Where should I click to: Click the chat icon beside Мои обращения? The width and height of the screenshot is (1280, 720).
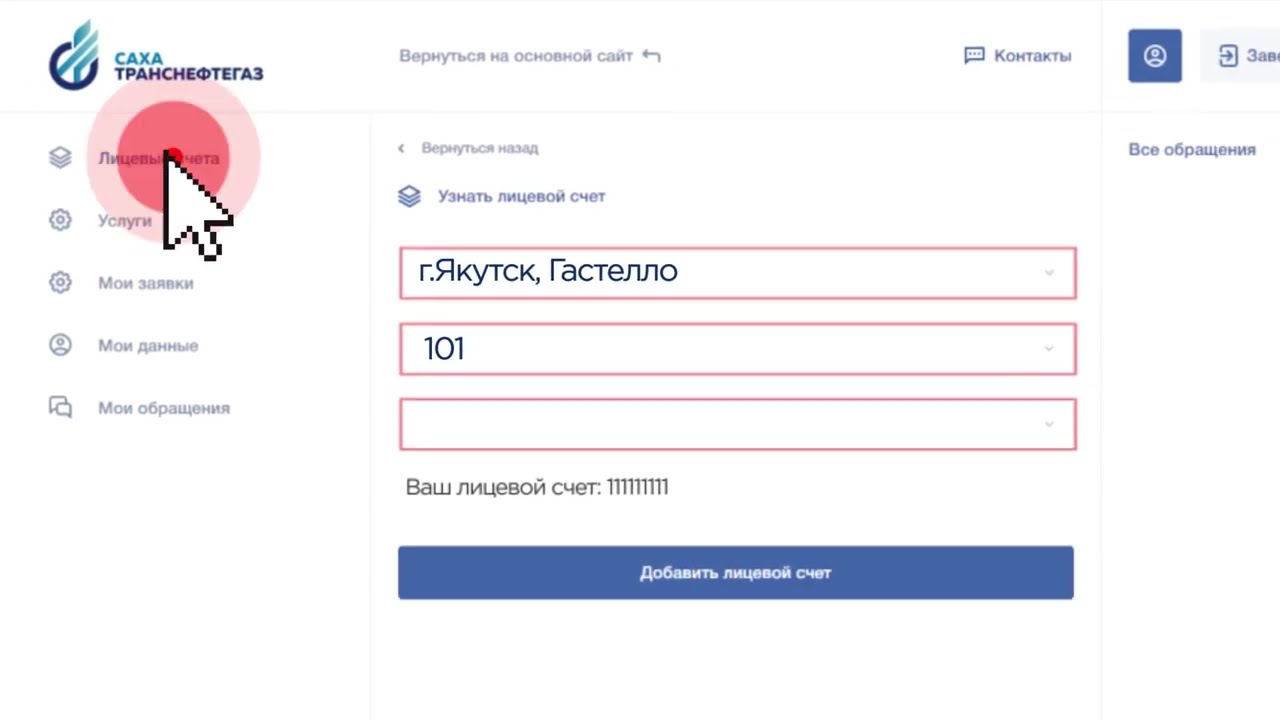[60, 408]
